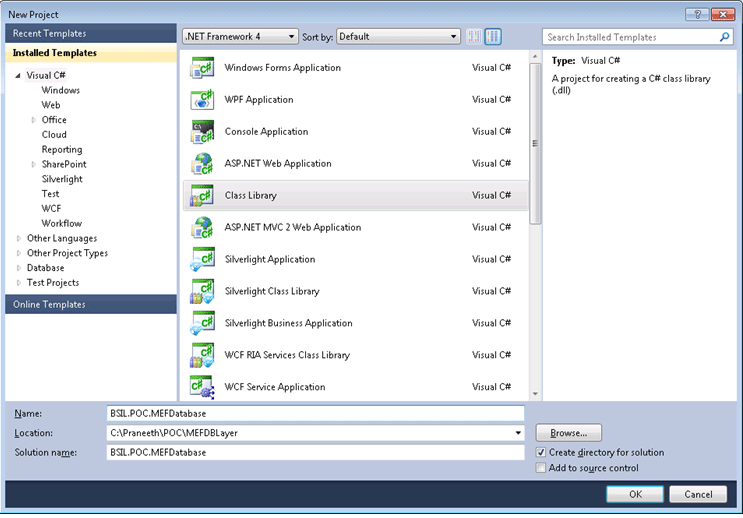Switch to medium icons view

(493, 36)
